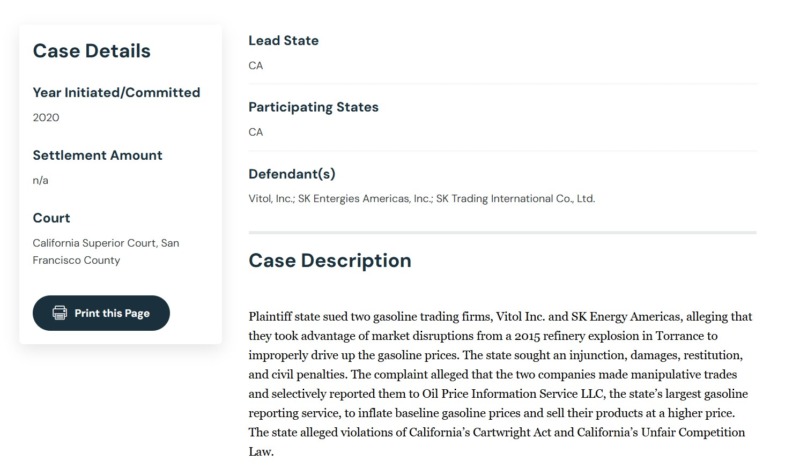Click the Participating States heading
The image size is (800, 475).
(x=313, y=107)
